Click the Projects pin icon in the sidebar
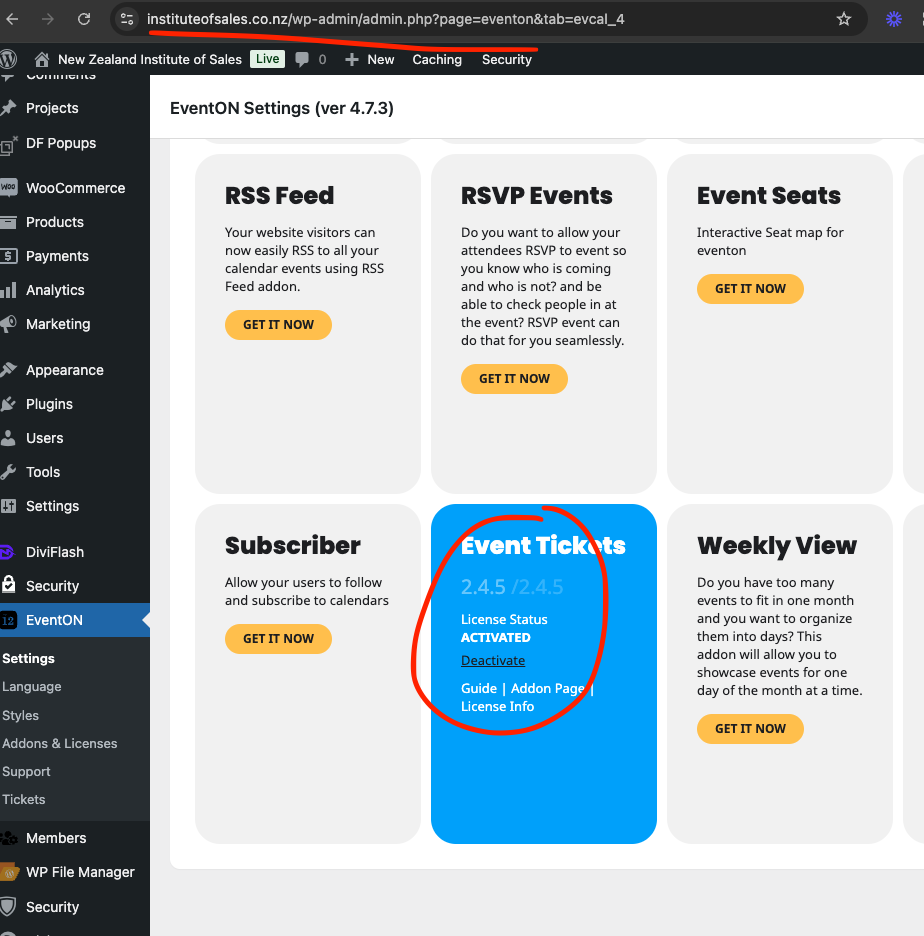Image resolution: width=924 pixels, height=936 pixels. (x=8, y=108)
